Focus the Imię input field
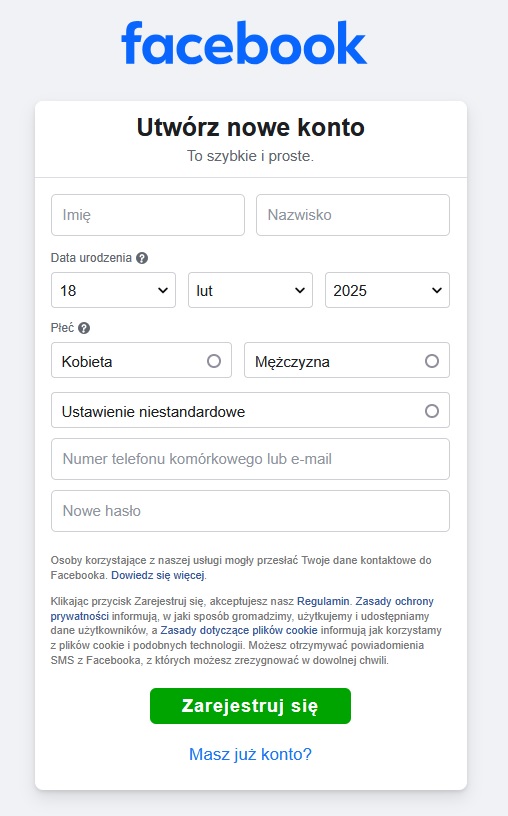Image resolution: width=508 pixels, height=816 pixels. point(148,215)
